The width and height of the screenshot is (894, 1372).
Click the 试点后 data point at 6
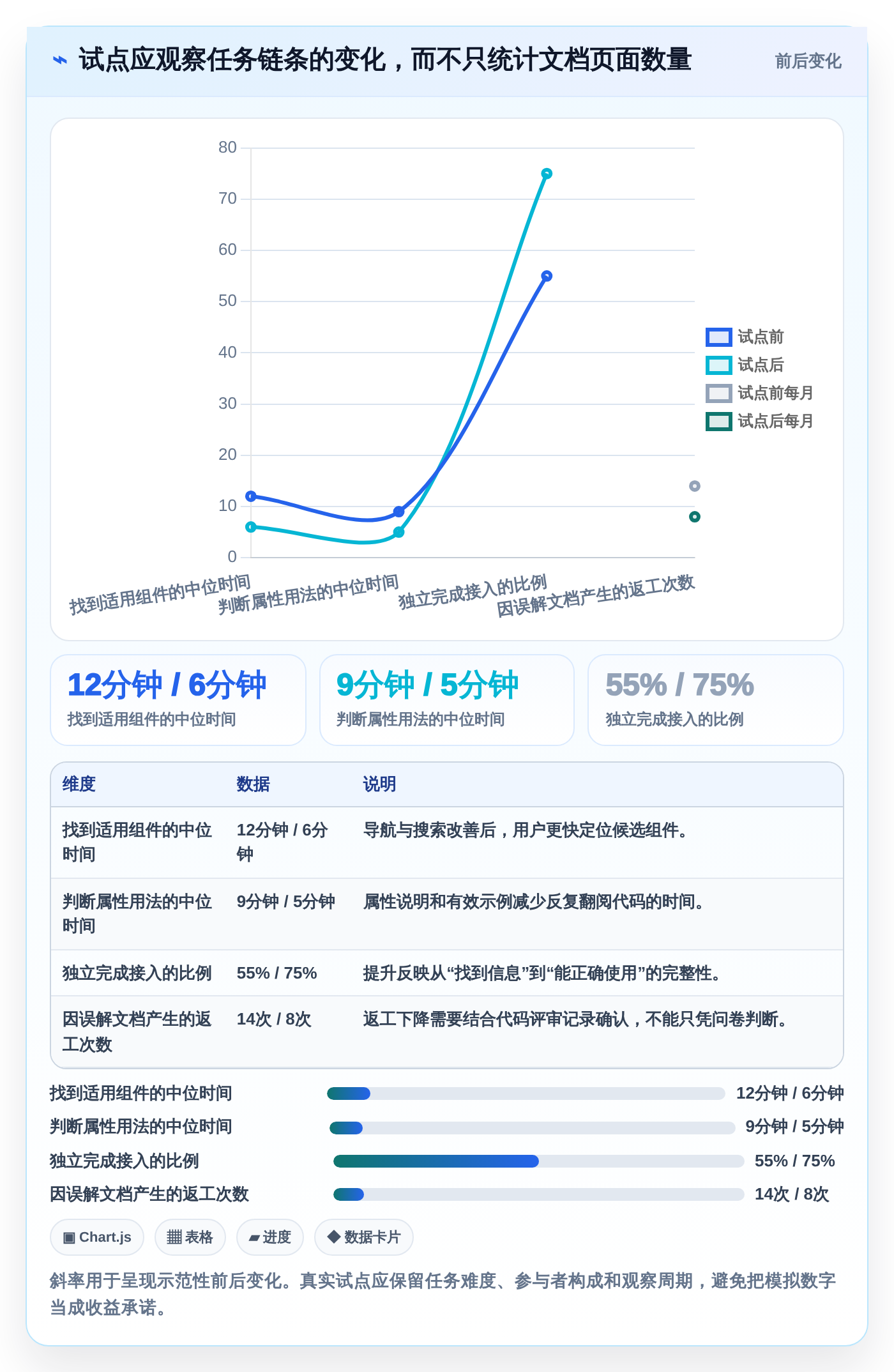click(251, 527)
